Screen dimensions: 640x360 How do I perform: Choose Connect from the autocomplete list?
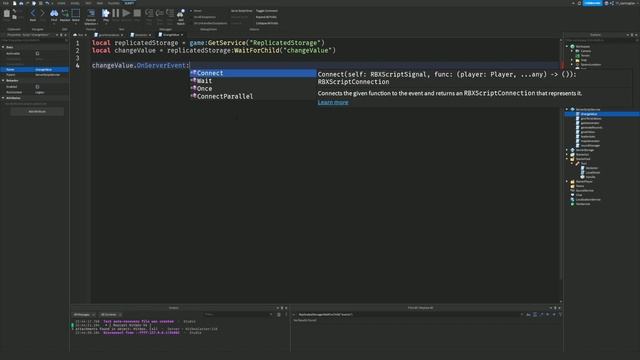coord(253,73)
